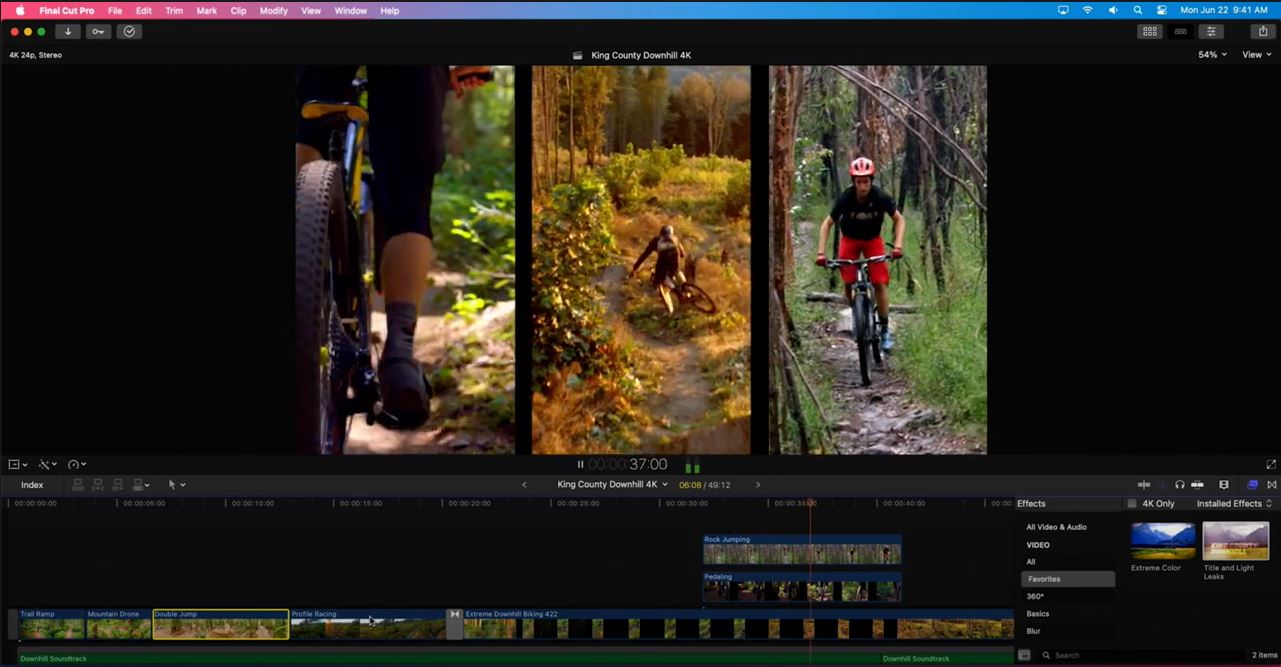Open the Modify menu

[274, 10]
